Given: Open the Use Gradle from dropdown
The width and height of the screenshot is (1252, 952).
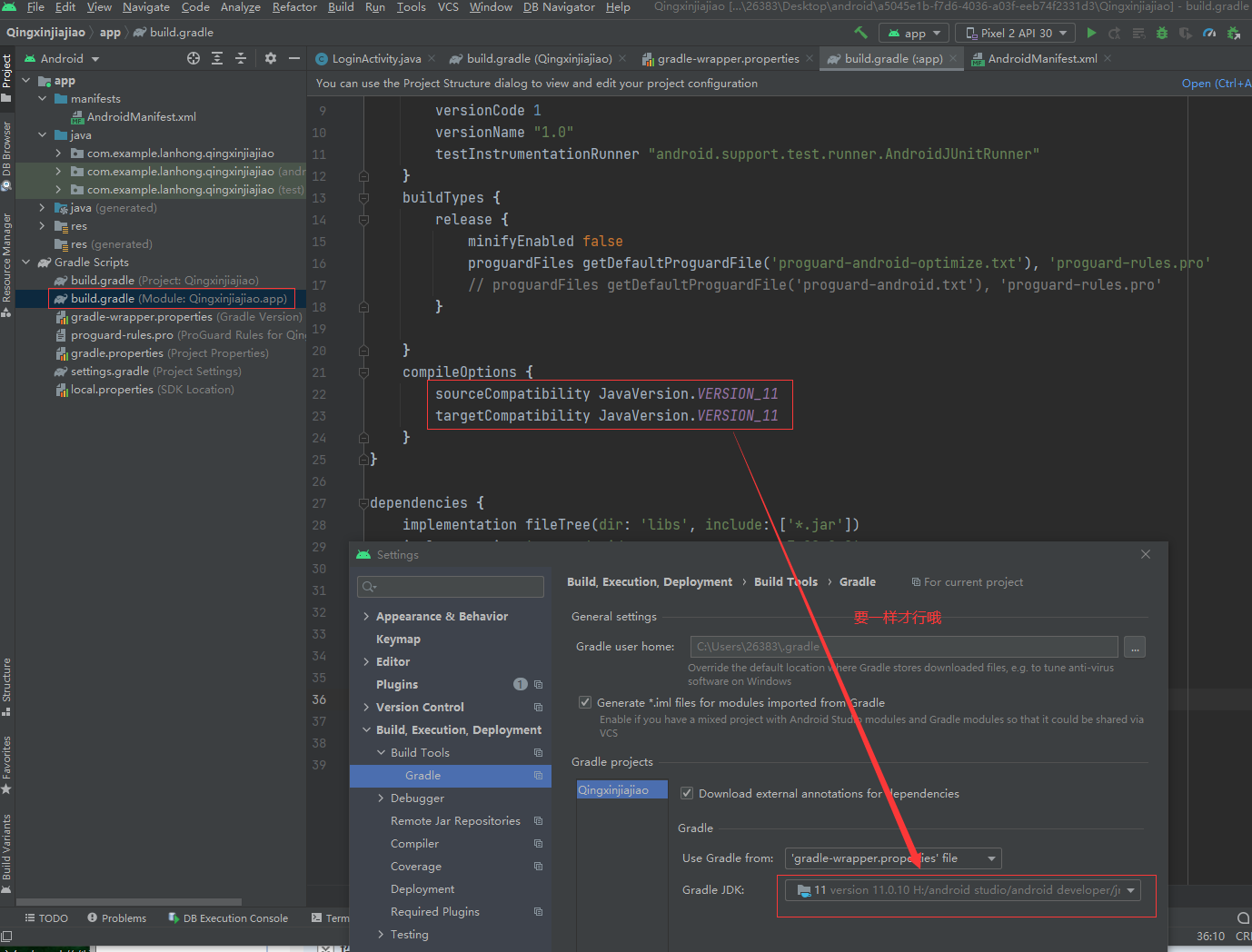Looking at the screenshot, I should point(893,858).
